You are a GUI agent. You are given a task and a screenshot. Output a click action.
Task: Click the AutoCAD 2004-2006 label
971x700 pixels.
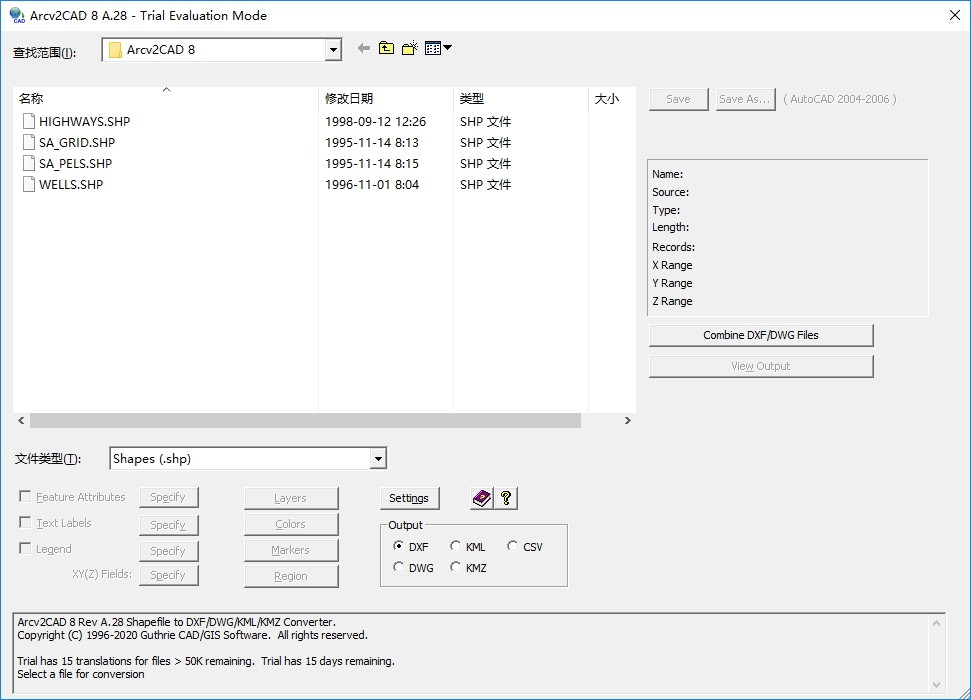(x=839, y=99)
